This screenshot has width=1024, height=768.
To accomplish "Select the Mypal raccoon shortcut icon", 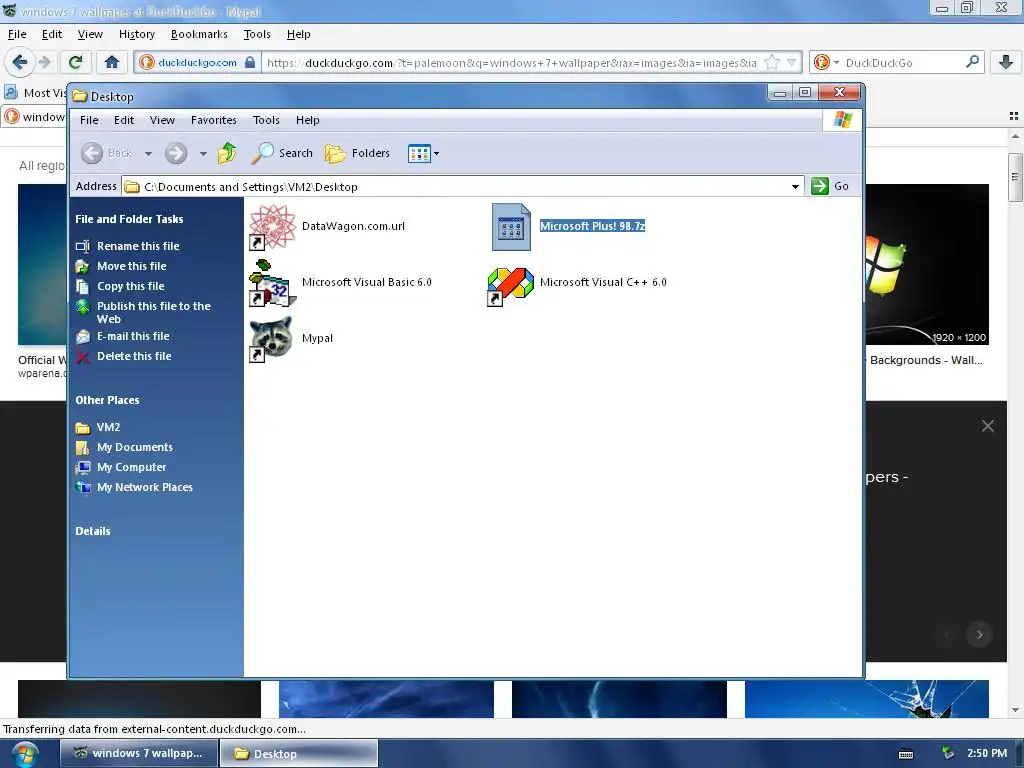I will [270, 339].
